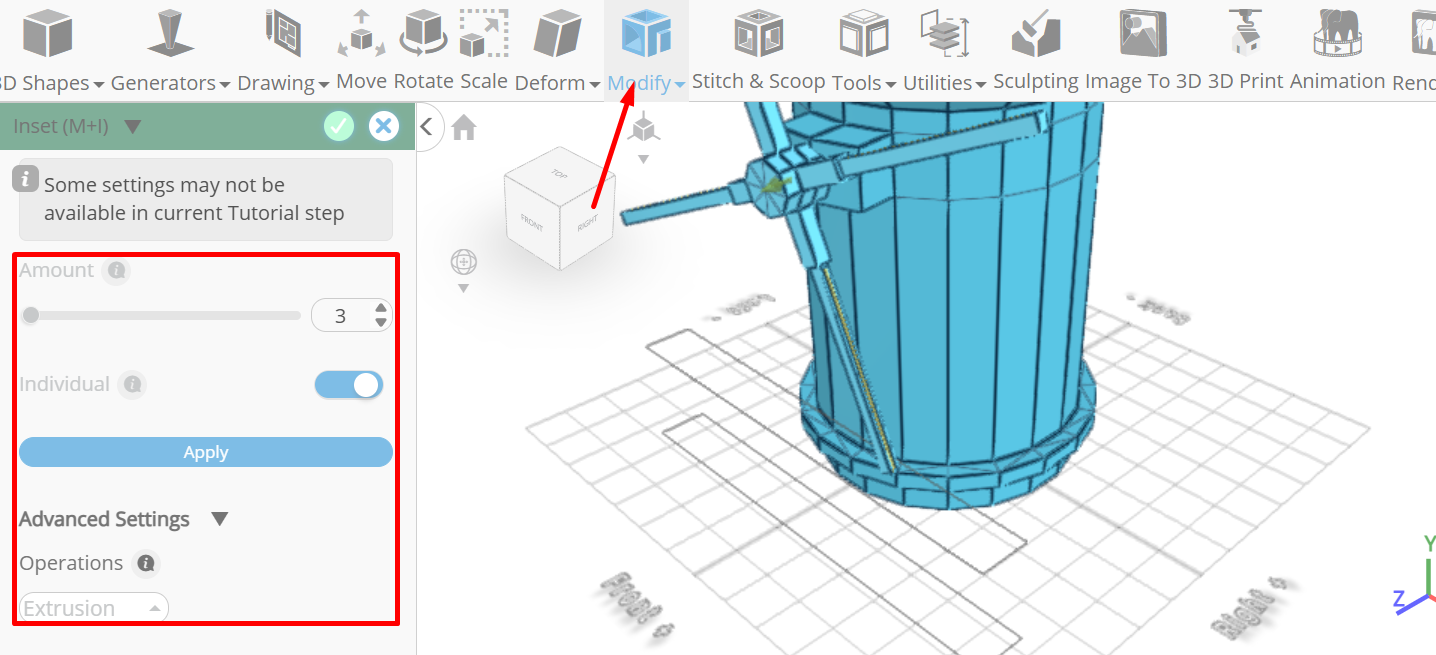Select the Sculpting tool
Screen dimensions: 1436x655
1036,50
